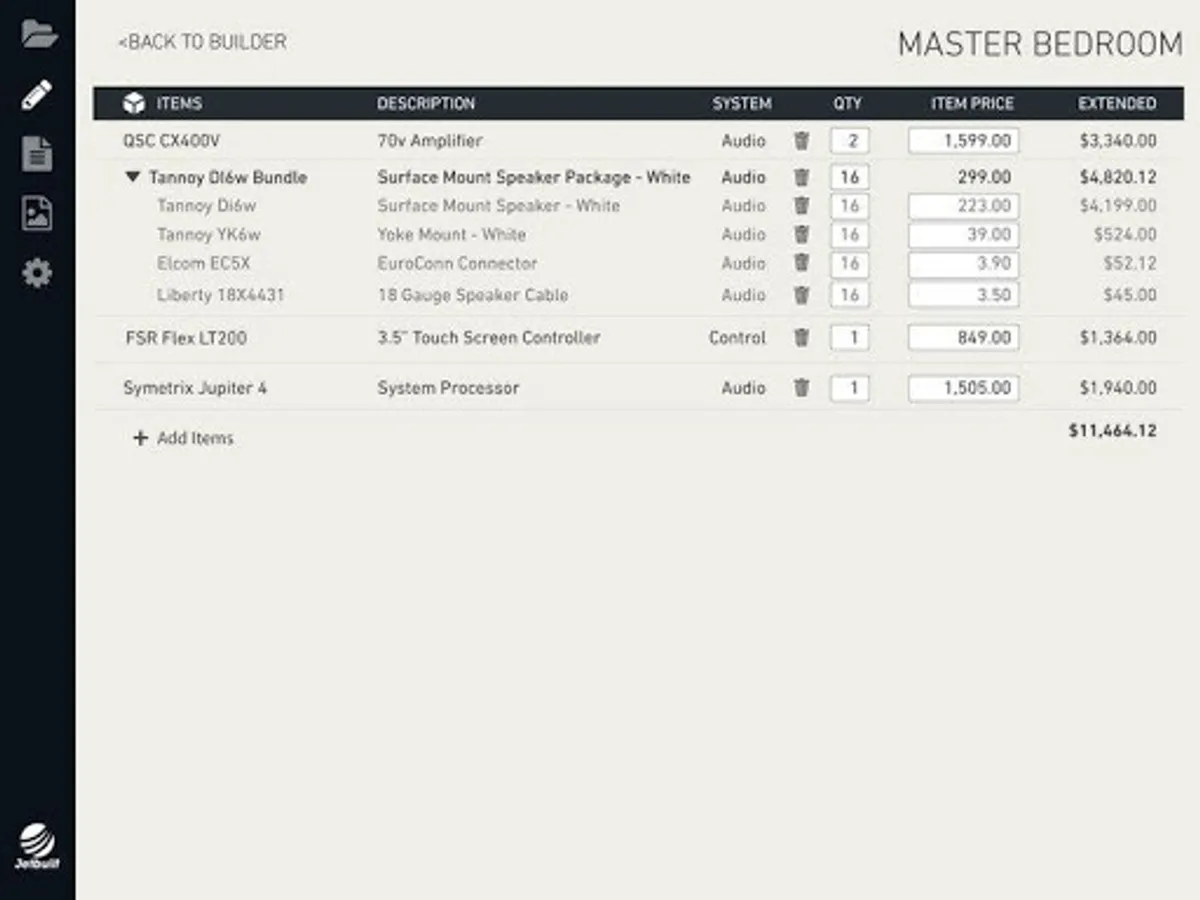
Task: Open the document icon in sidebar
Action: (37, 154)
